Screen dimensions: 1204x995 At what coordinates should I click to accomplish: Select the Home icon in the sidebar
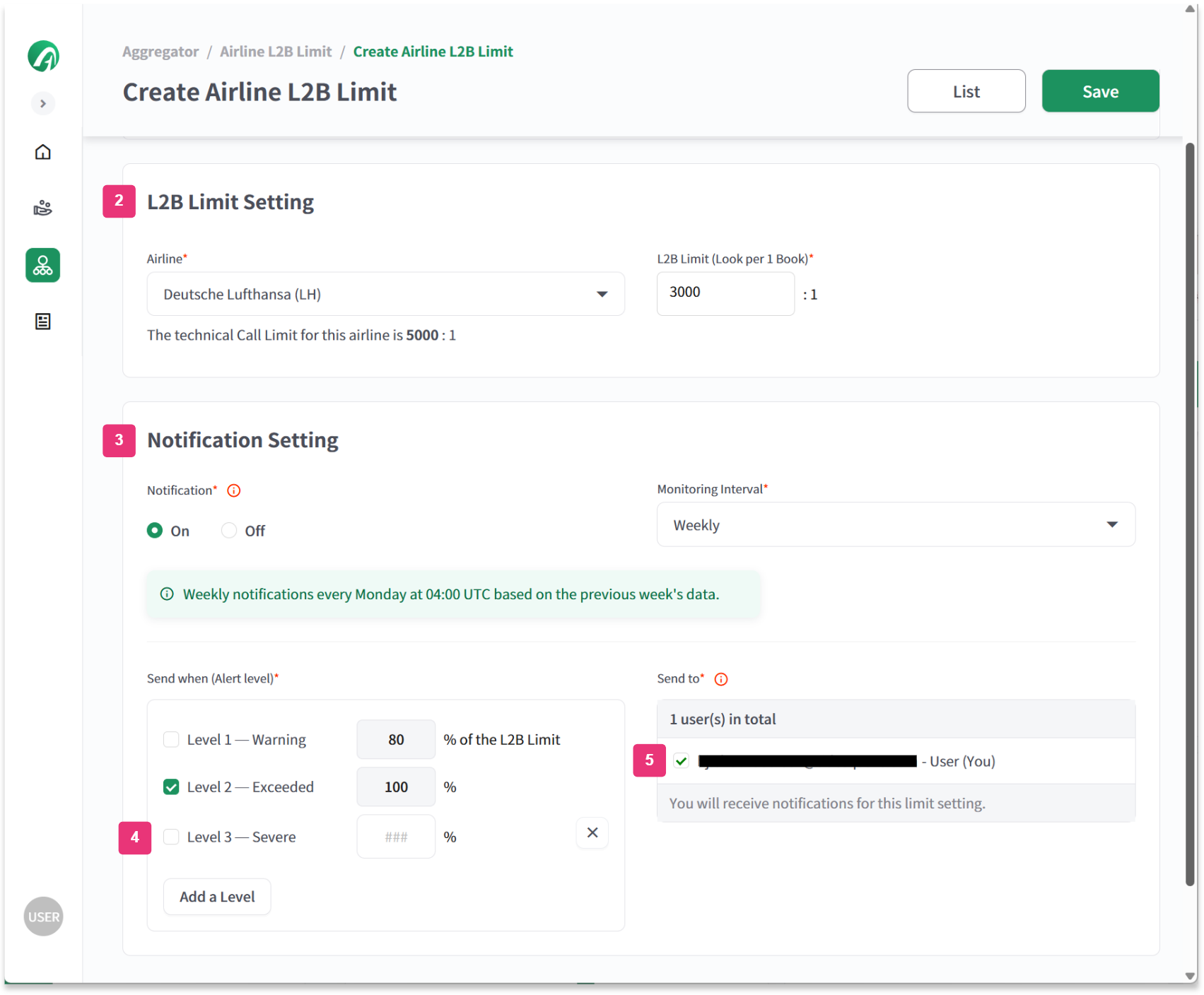[x=42, y=152]
